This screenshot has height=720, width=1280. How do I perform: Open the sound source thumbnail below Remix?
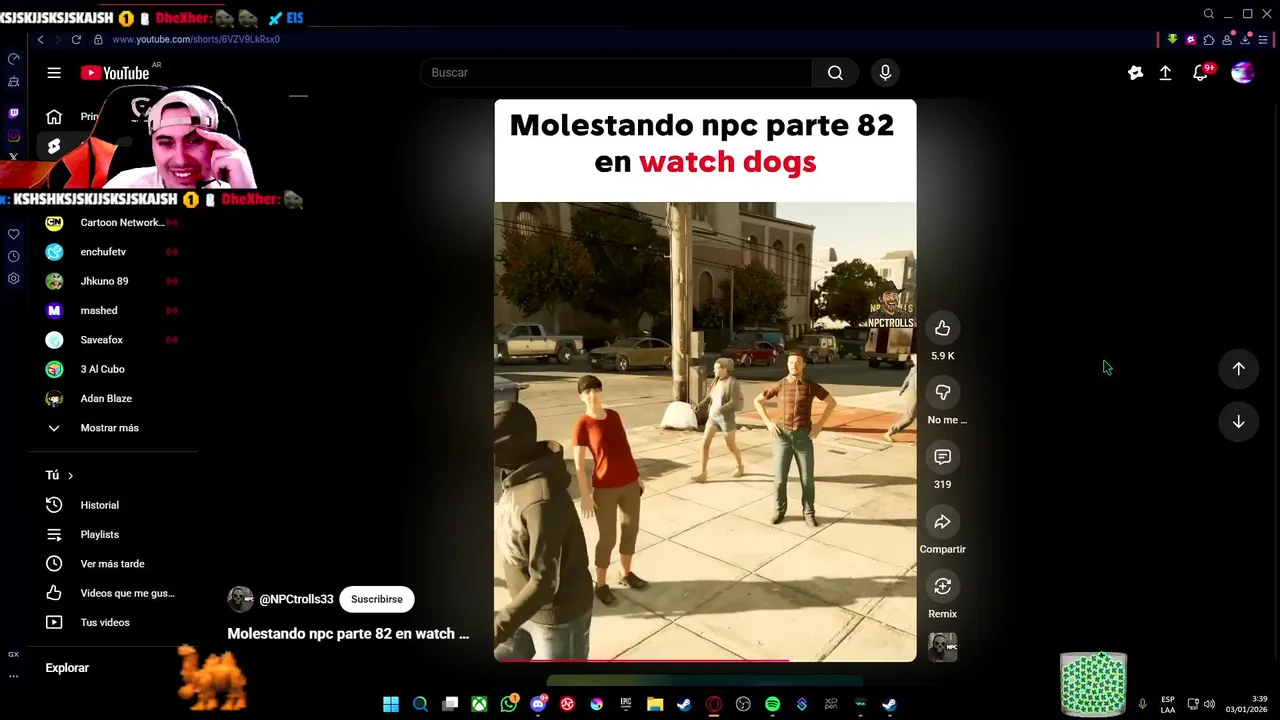point(942,646)
